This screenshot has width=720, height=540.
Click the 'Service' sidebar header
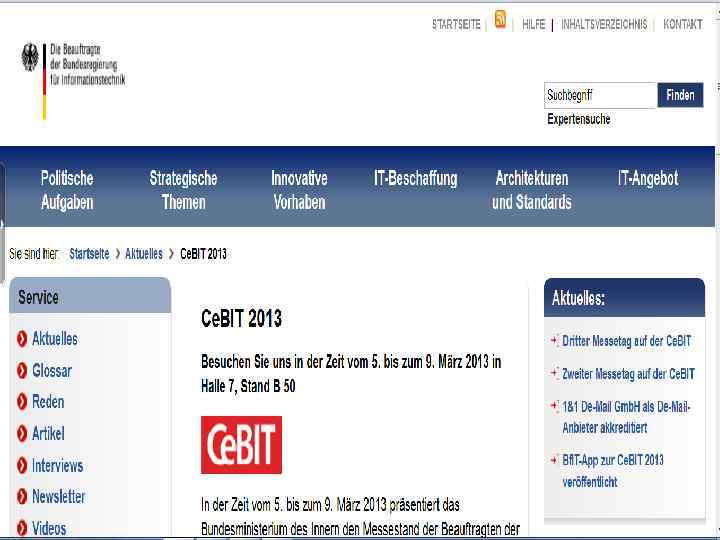tap(90, 296)
